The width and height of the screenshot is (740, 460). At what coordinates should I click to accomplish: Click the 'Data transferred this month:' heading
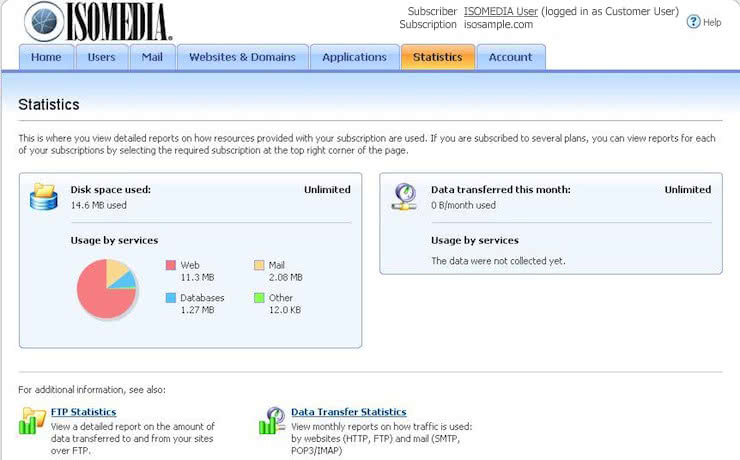[x=501, y=190]
